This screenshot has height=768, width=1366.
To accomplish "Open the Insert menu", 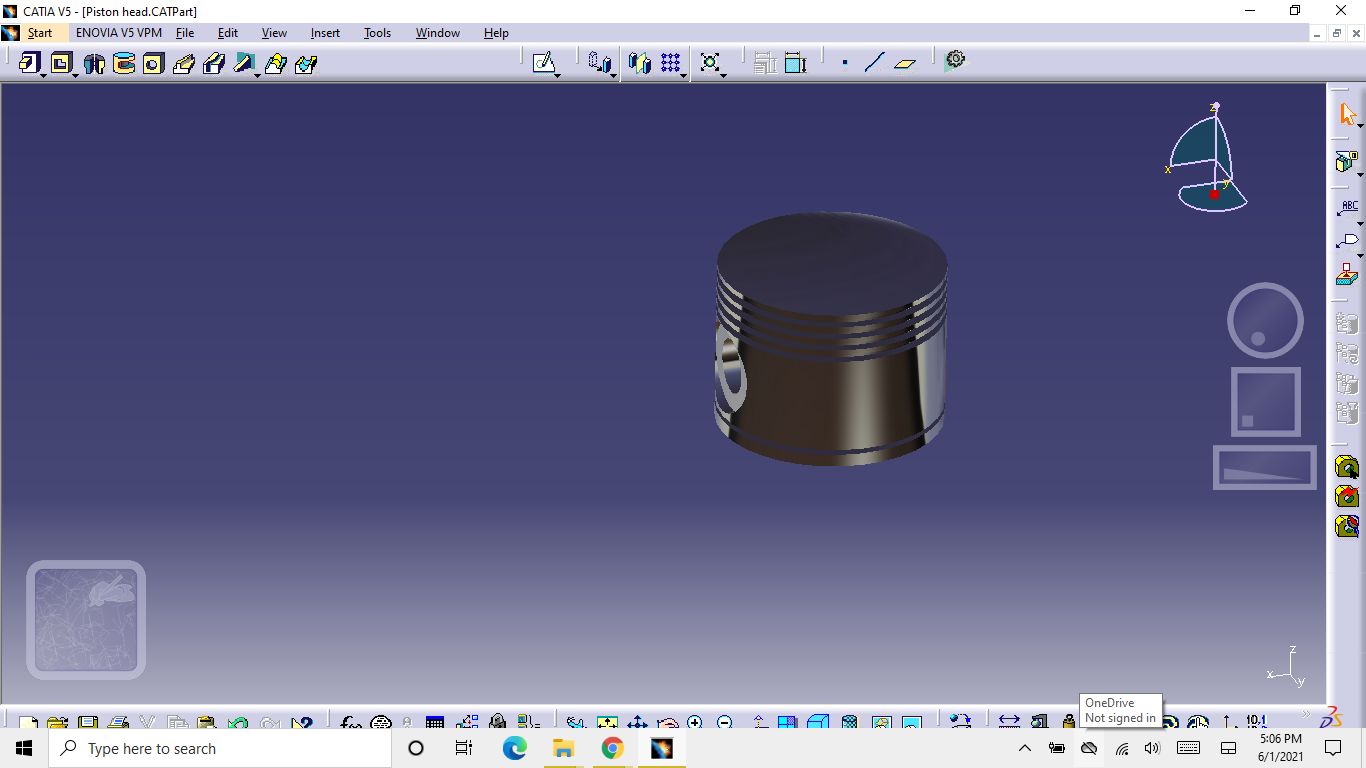I will click(x=325, y=33).
